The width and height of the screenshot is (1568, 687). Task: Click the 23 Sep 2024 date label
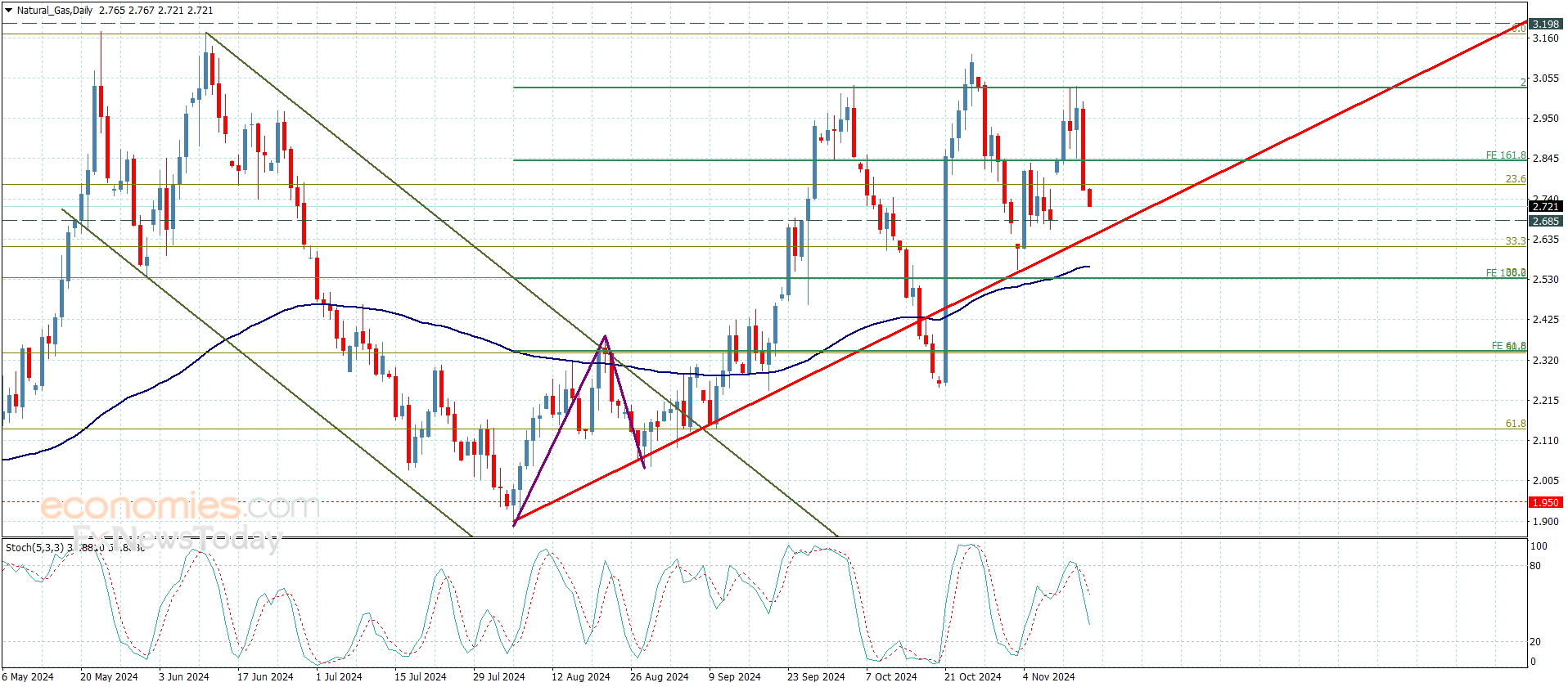click(816, 677)
